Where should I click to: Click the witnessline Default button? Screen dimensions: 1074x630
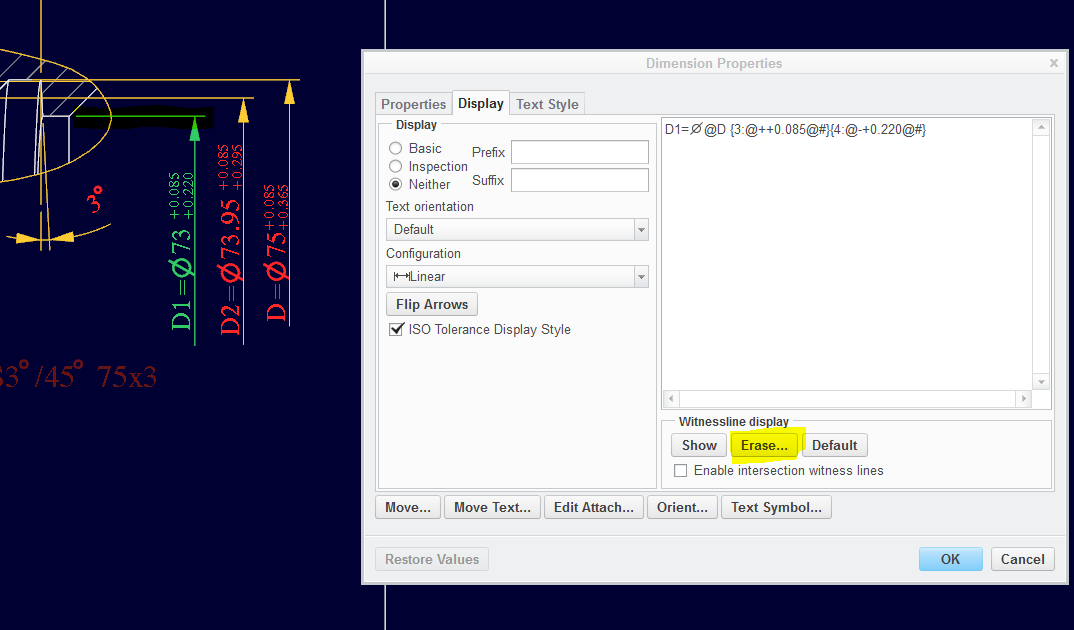[834, 445]
